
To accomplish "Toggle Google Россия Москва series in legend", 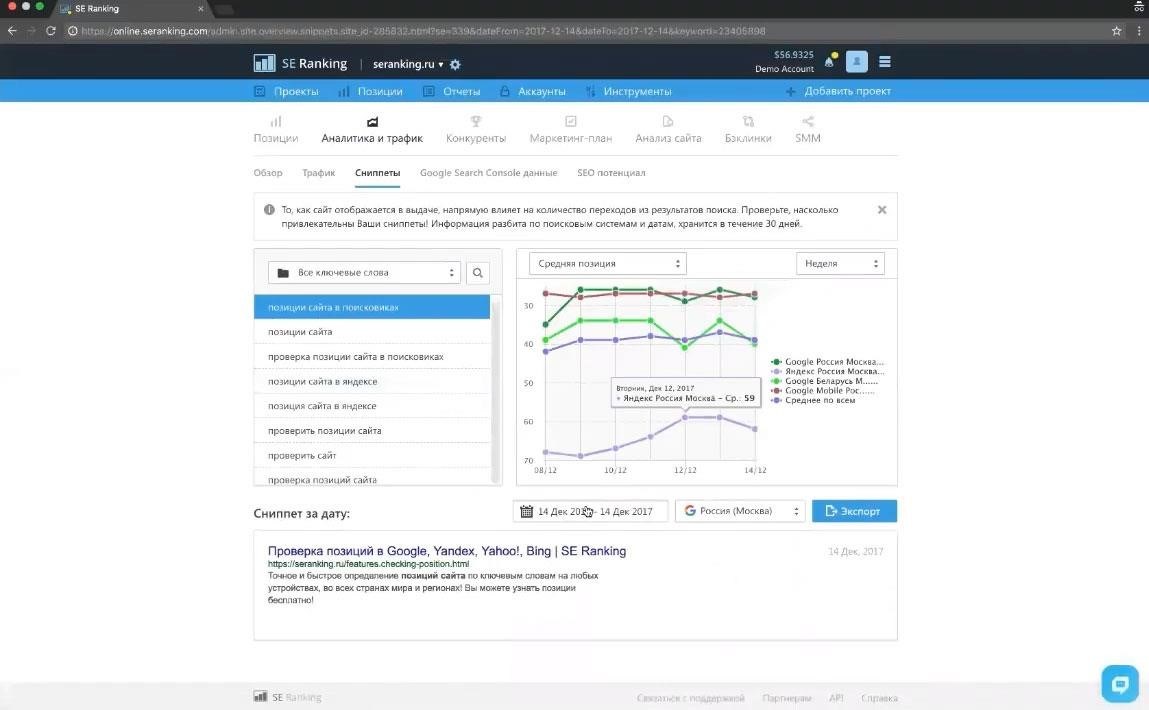I will pyautogui.click(x=827, y=362).
